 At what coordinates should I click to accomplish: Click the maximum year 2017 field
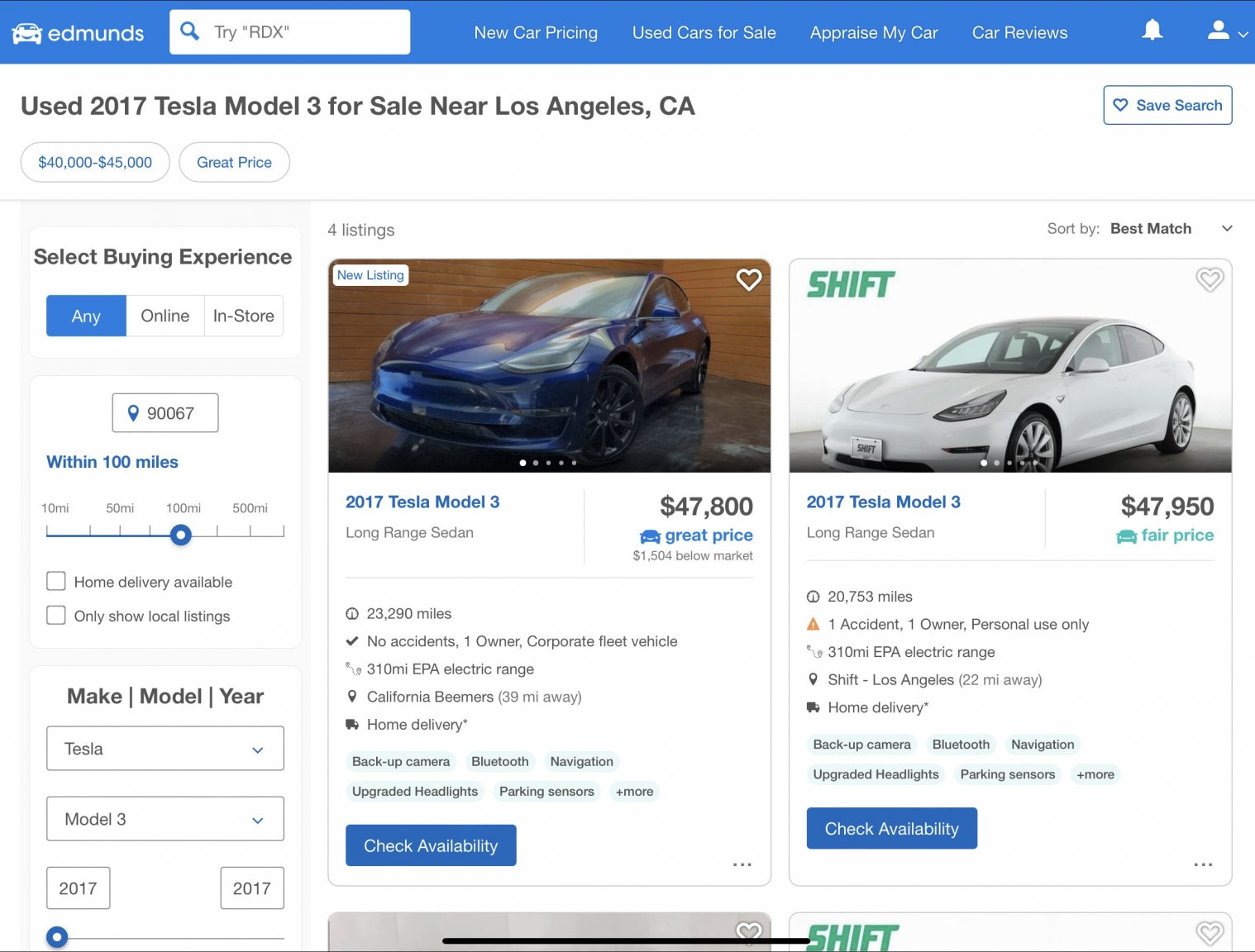pos(252,888)
